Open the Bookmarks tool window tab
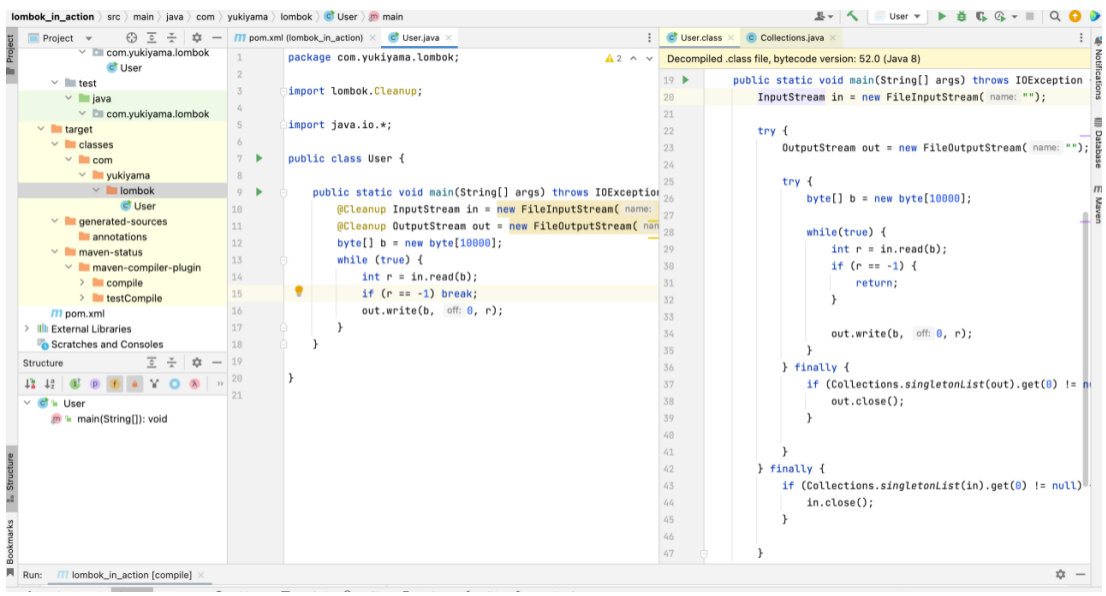This screenshot has height=596, width=1106. tap(11, 548)
